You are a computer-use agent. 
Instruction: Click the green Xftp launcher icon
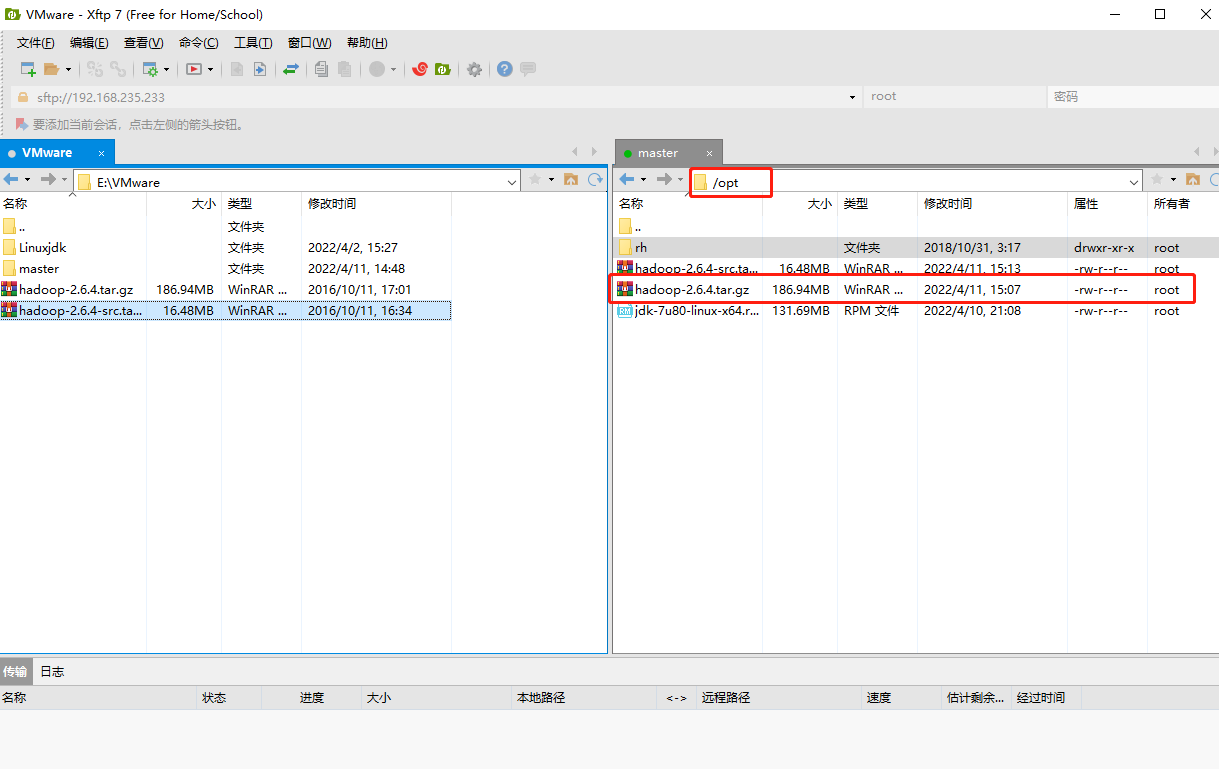pyautogui.click(x=442, y=69)
